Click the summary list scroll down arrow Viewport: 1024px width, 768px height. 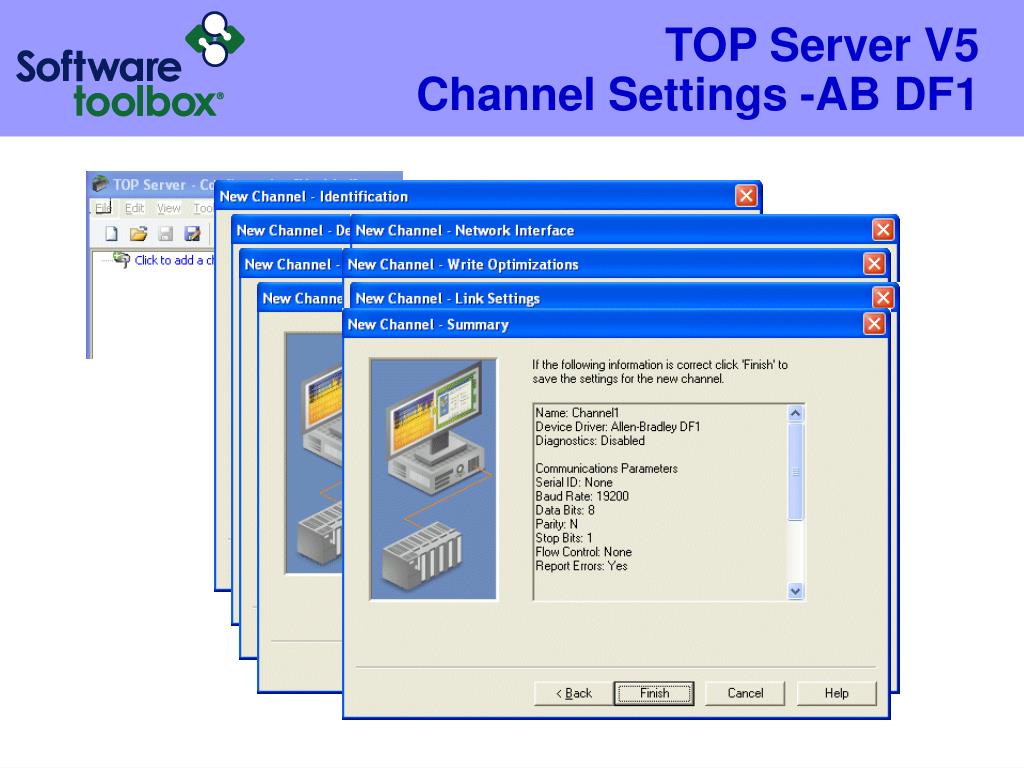(x=795, y=591)
